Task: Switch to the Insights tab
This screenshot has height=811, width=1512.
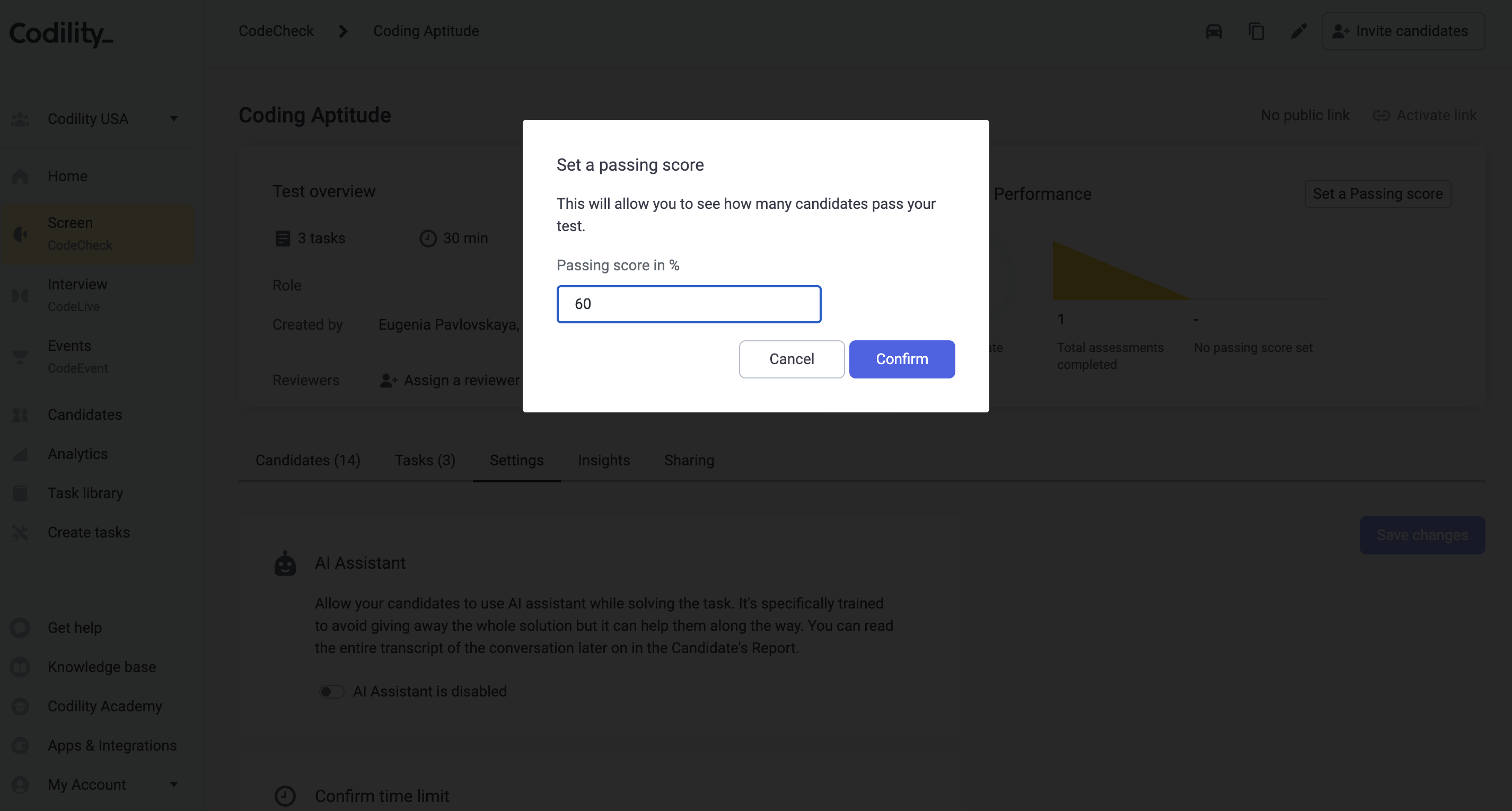Action: pyautogui.click(x=604, y=460)
